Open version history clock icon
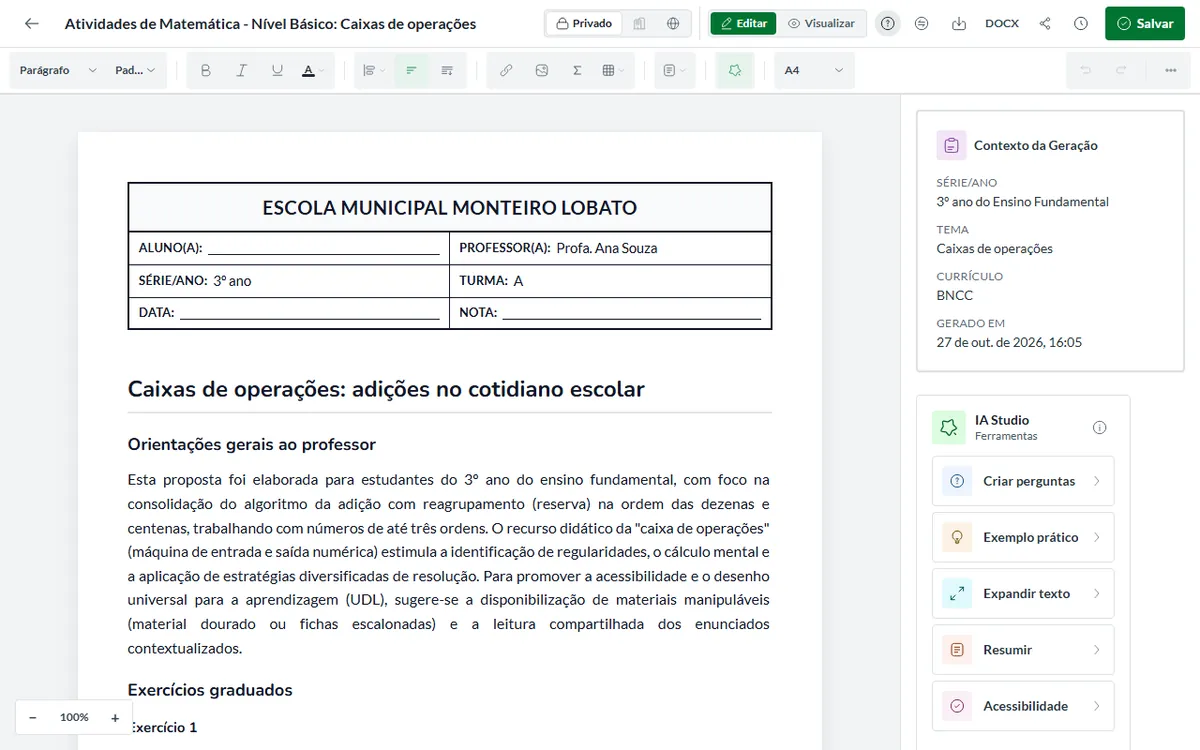Image resolution: width=1200 pixels, height=750 pixels. click(x=1081, y=23)
